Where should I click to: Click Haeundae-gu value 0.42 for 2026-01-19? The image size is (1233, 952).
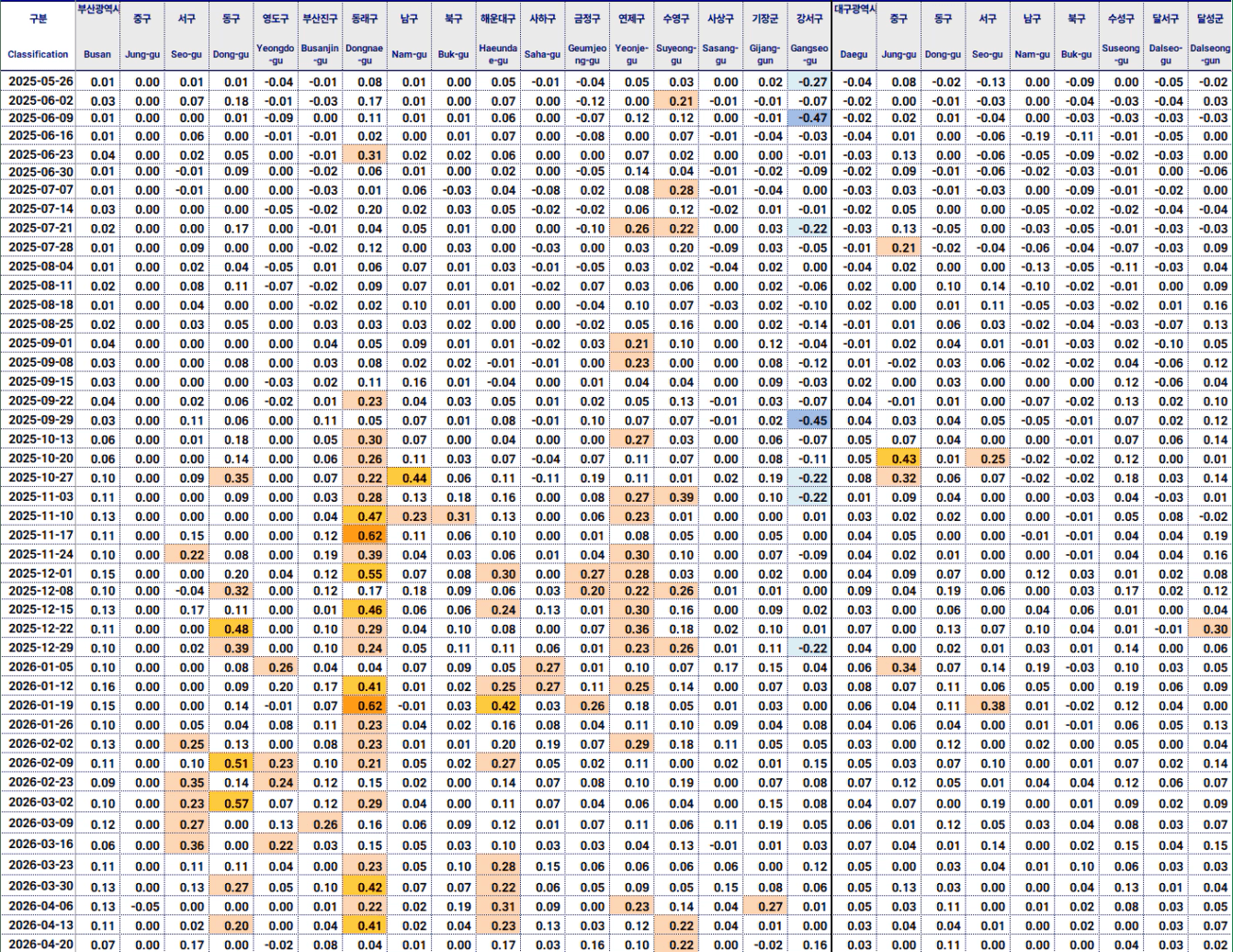[497, 705]
